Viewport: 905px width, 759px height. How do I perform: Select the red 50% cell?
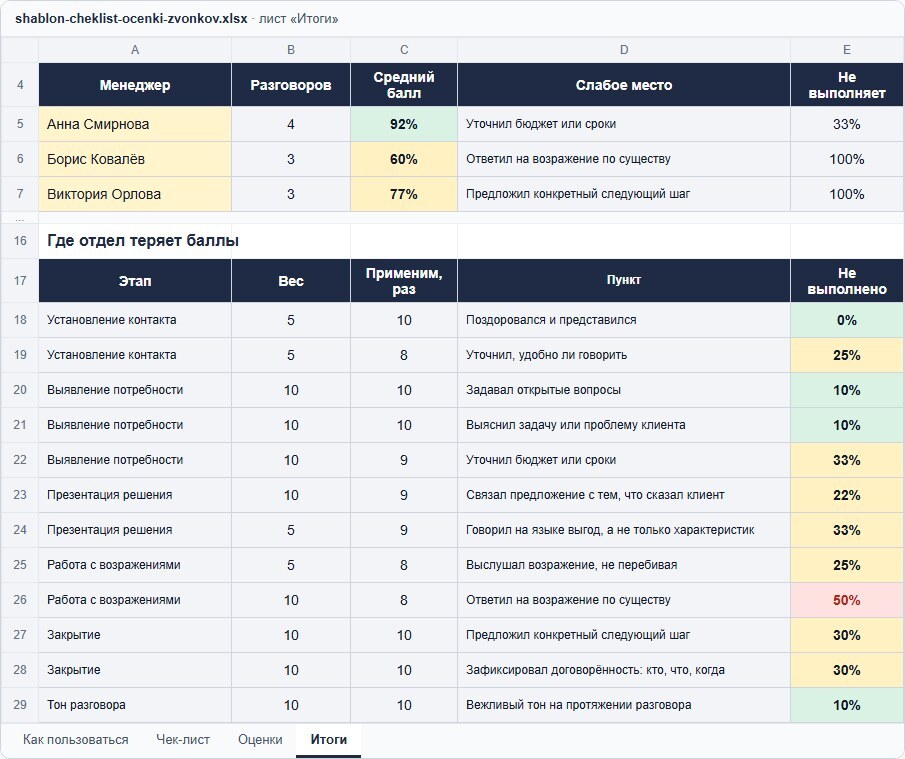tap(847, 600)
